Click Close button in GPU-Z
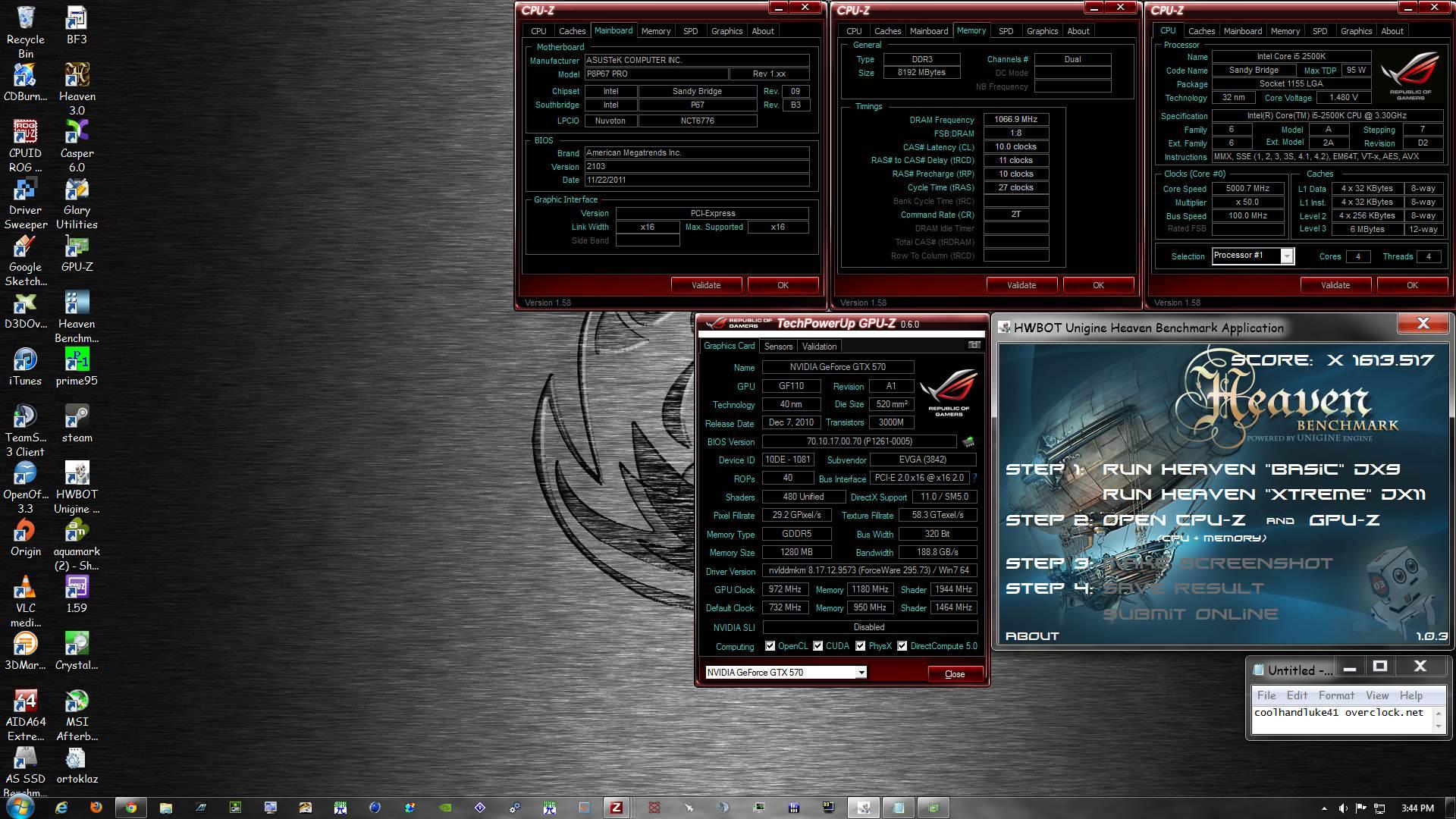Image resolution: width=1456 pixels, height=819 pixels. [955, 674]
